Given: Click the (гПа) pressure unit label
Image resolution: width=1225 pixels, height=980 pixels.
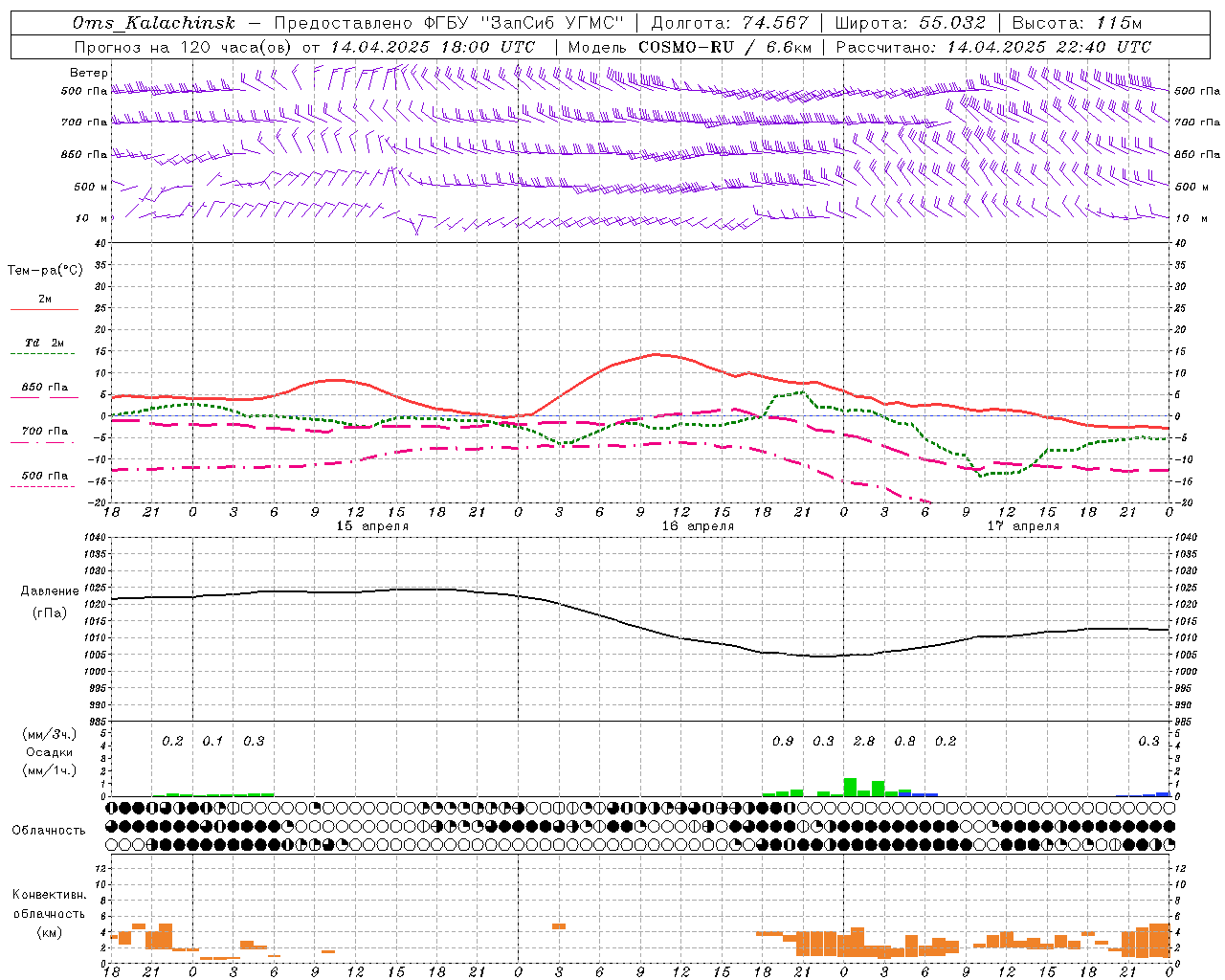Looking at the screenshot, I should (50, 613).
